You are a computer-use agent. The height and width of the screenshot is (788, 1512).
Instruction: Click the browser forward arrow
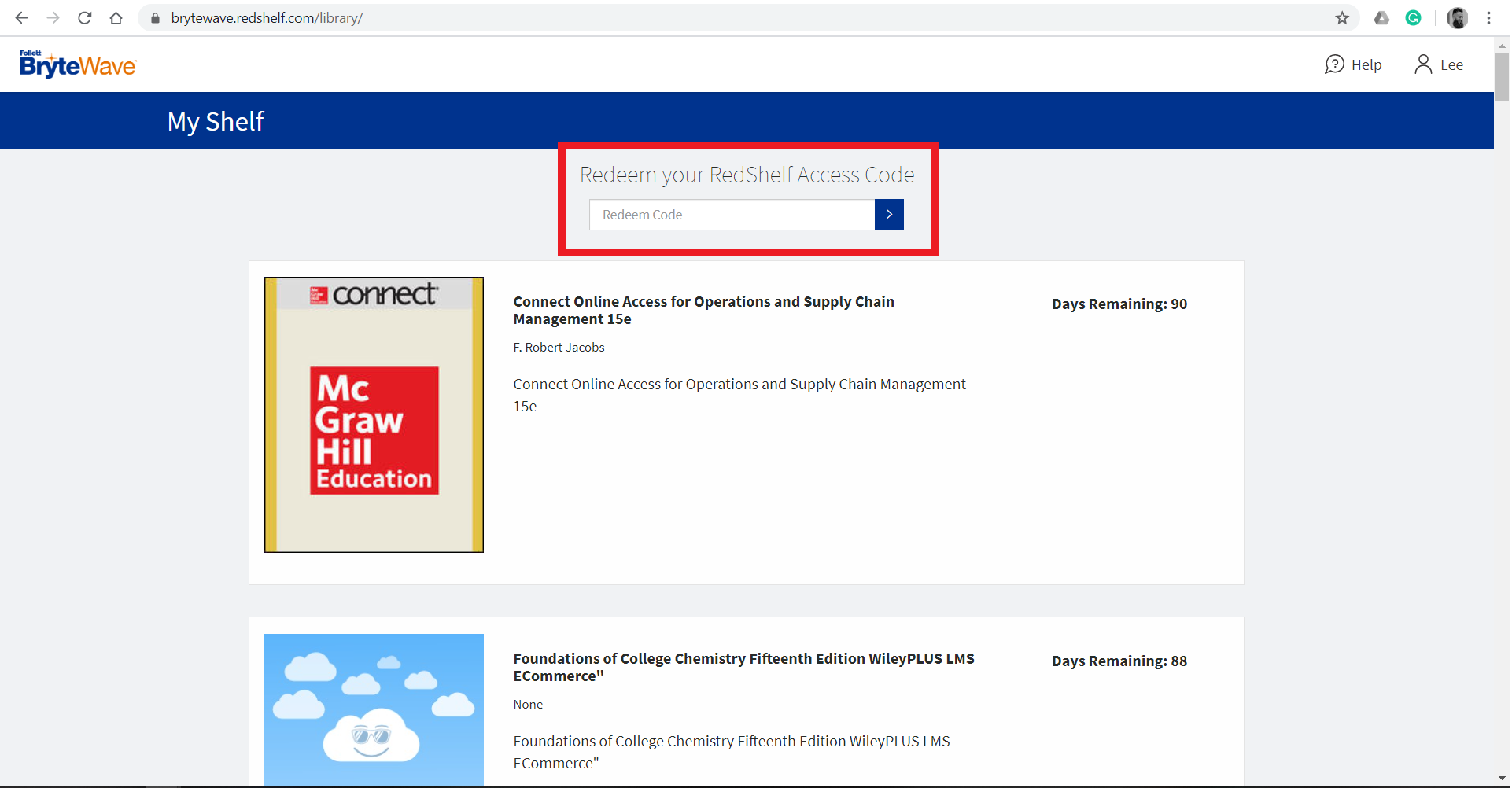[x=53, y=18]
